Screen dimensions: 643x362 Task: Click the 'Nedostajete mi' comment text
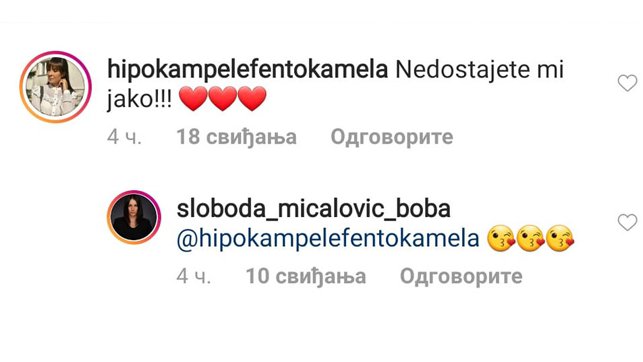point(479,70)
